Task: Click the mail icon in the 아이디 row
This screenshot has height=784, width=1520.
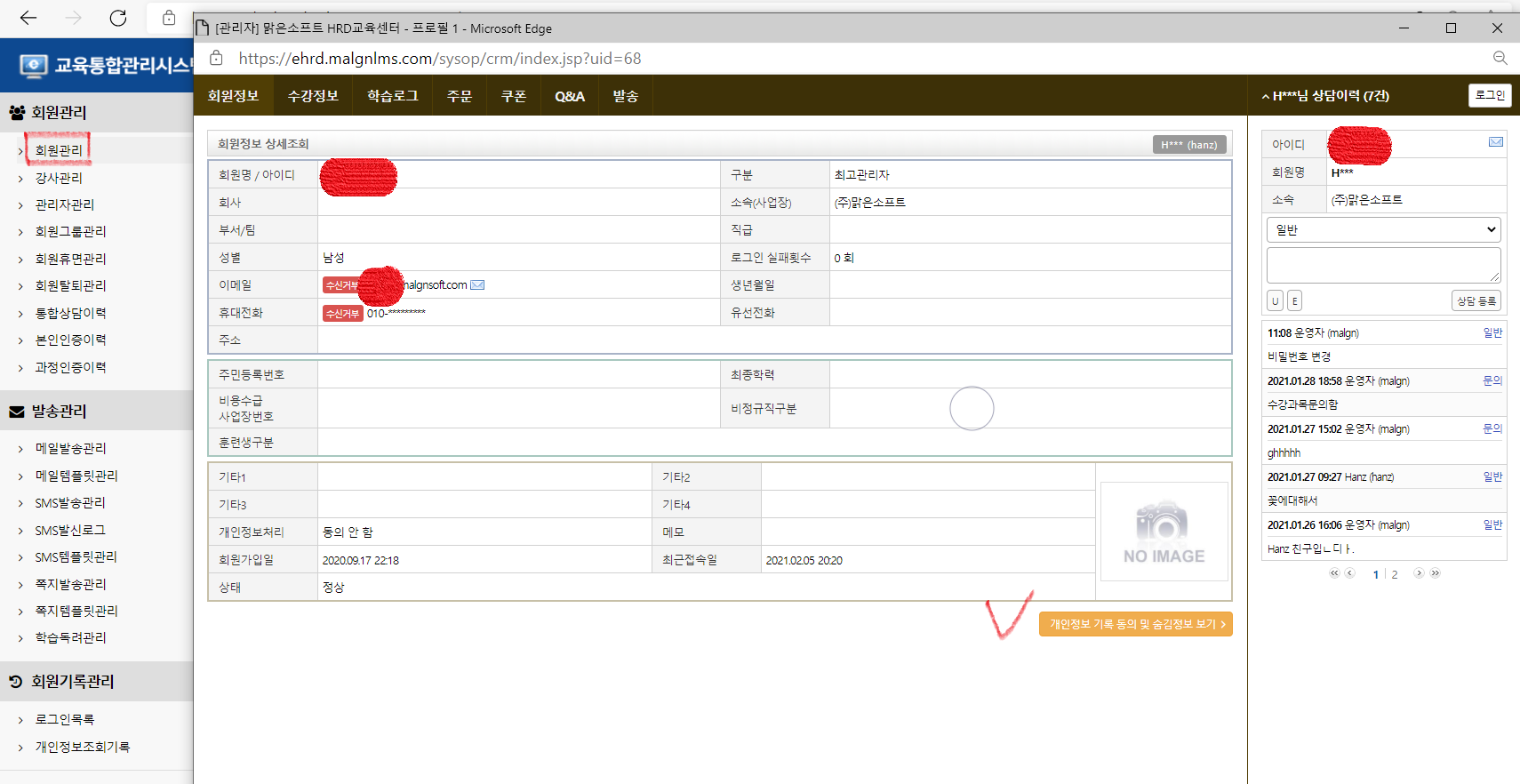Action: click(1496, 142)
